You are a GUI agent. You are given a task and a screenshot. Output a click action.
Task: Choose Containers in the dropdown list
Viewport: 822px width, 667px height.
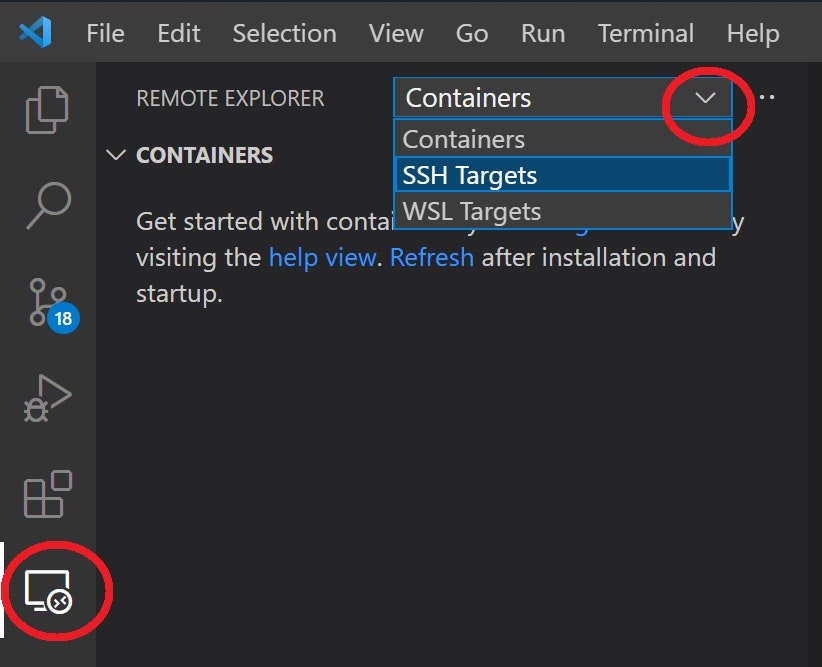click(563, 139)
